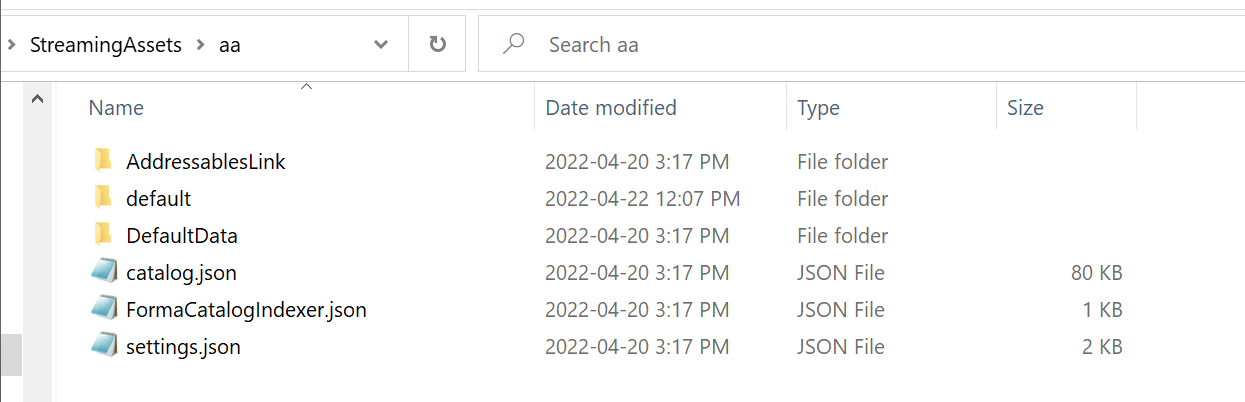Sort files by Name column
This screenshot has width=1245, height=402.
click(116, 108)
